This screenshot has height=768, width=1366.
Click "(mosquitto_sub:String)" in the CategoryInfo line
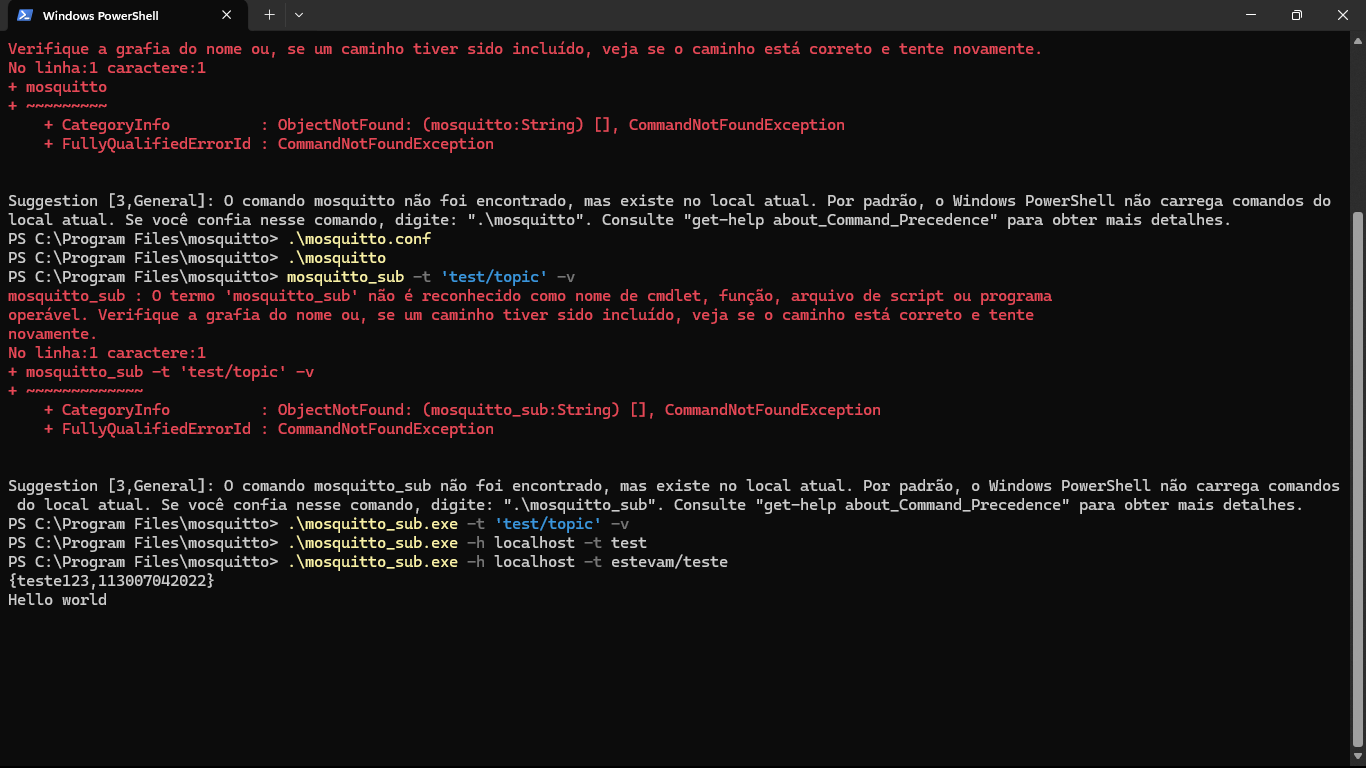pyautogui.click(x=521, y=410)
